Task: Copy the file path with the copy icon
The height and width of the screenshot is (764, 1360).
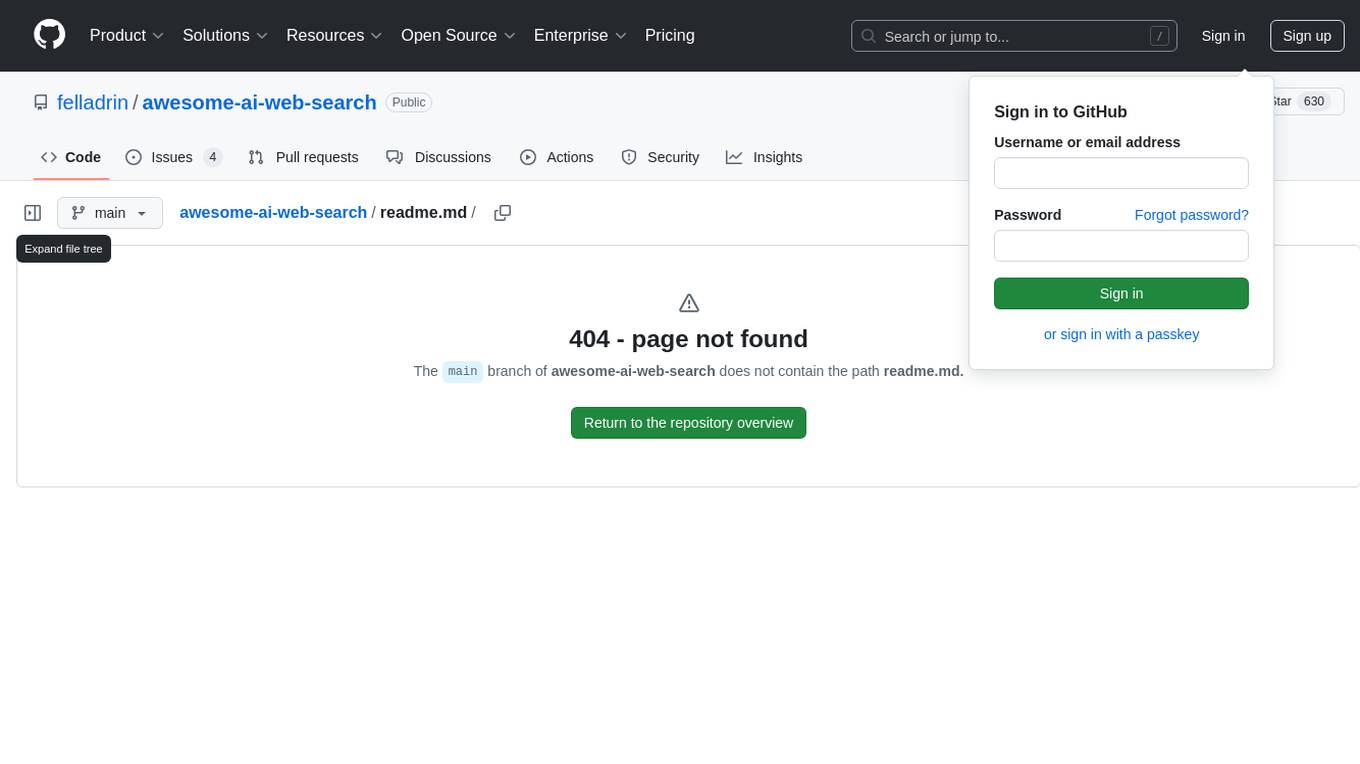Action: click(x=503, y=213)
